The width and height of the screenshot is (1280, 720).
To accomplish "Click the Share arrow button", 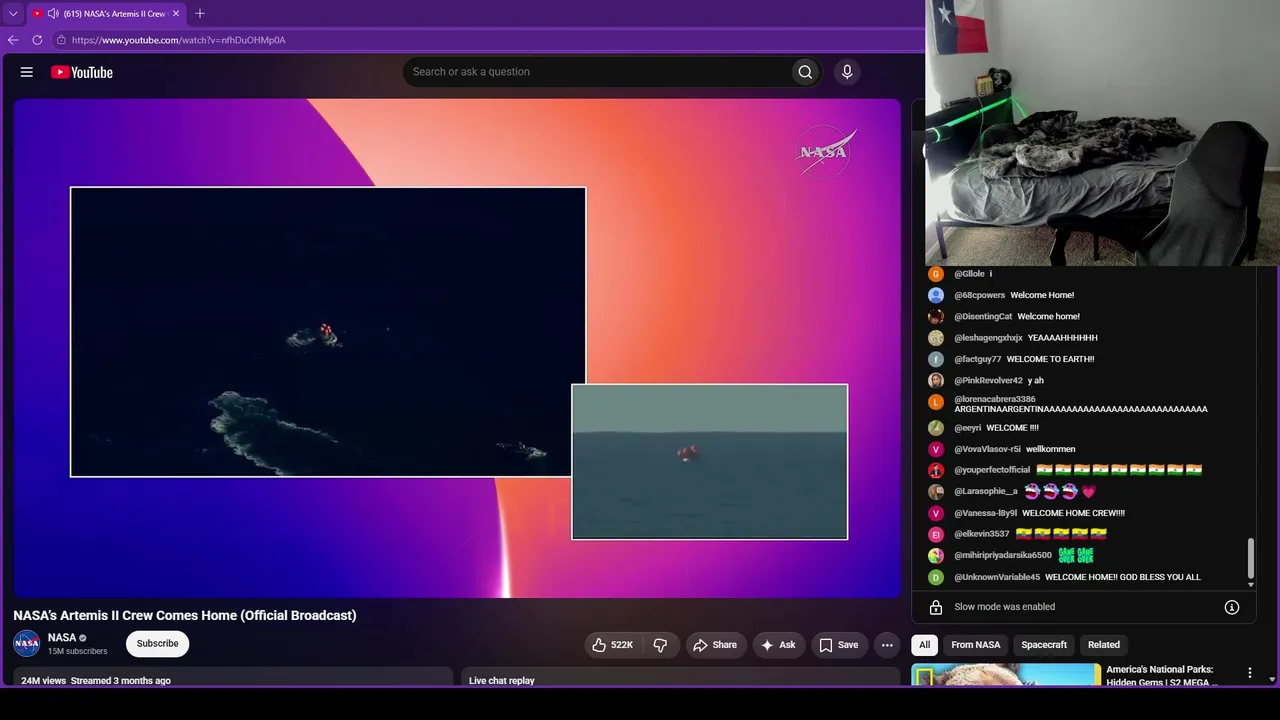I will click(715, 645).
